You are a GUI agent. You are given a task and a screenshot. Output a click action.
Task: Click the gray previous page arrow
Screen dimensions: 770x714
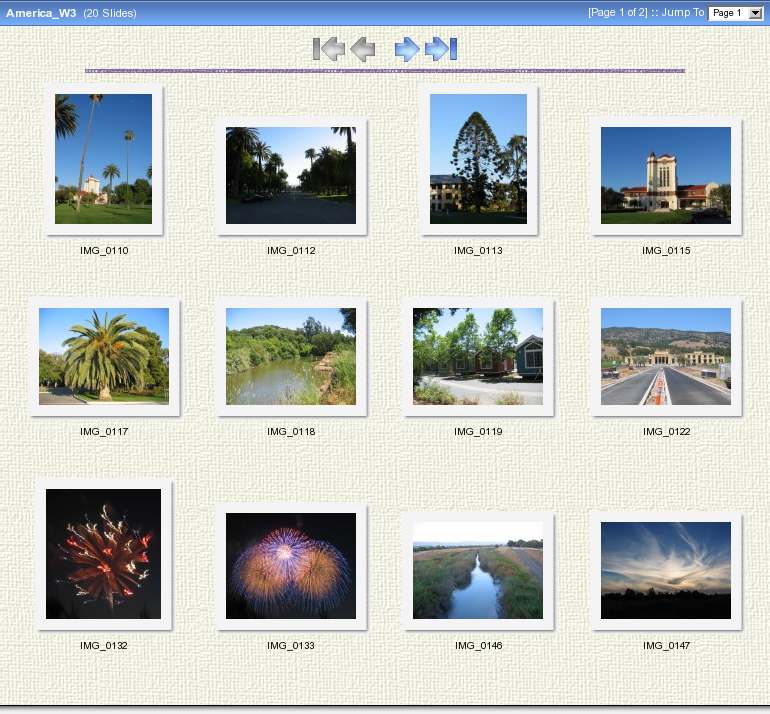coord(363,49)
